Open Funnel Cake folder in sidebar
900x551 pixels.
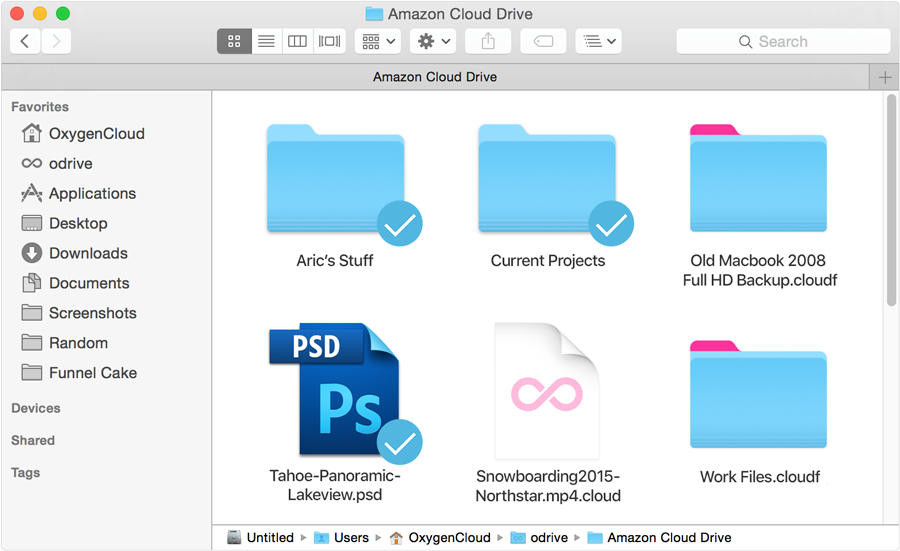pyautogui.click(x=79, y=372)
